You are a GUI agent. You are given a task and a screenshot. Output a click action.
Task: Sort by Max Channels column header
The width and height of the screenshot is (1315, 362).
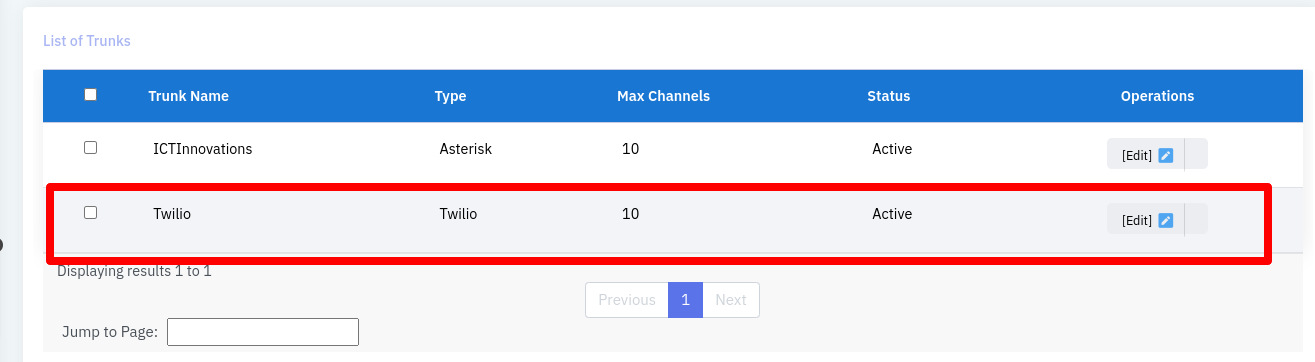pos(663,96)
